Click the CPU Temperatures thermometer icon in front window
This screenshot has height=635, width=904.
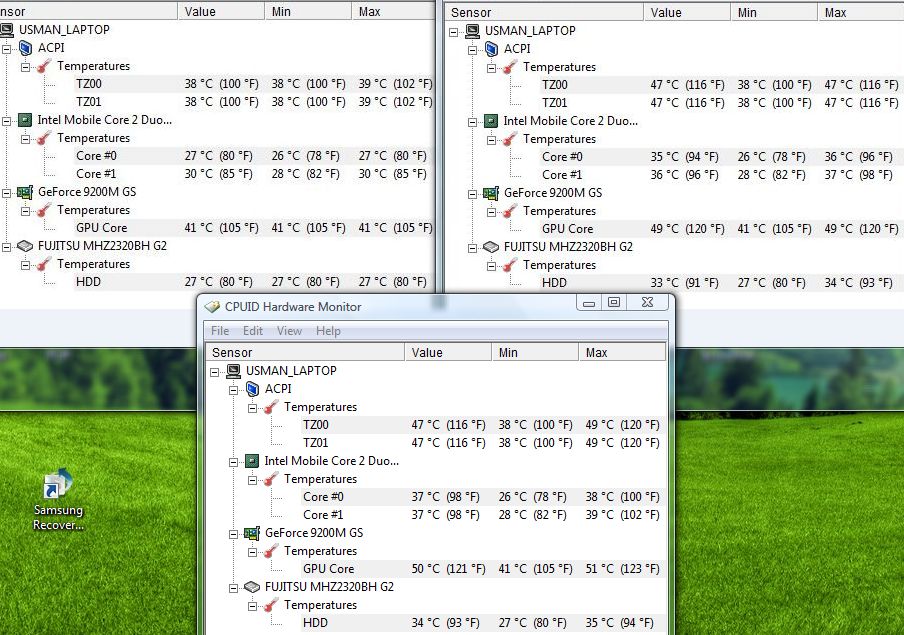(x=271, y=479)
